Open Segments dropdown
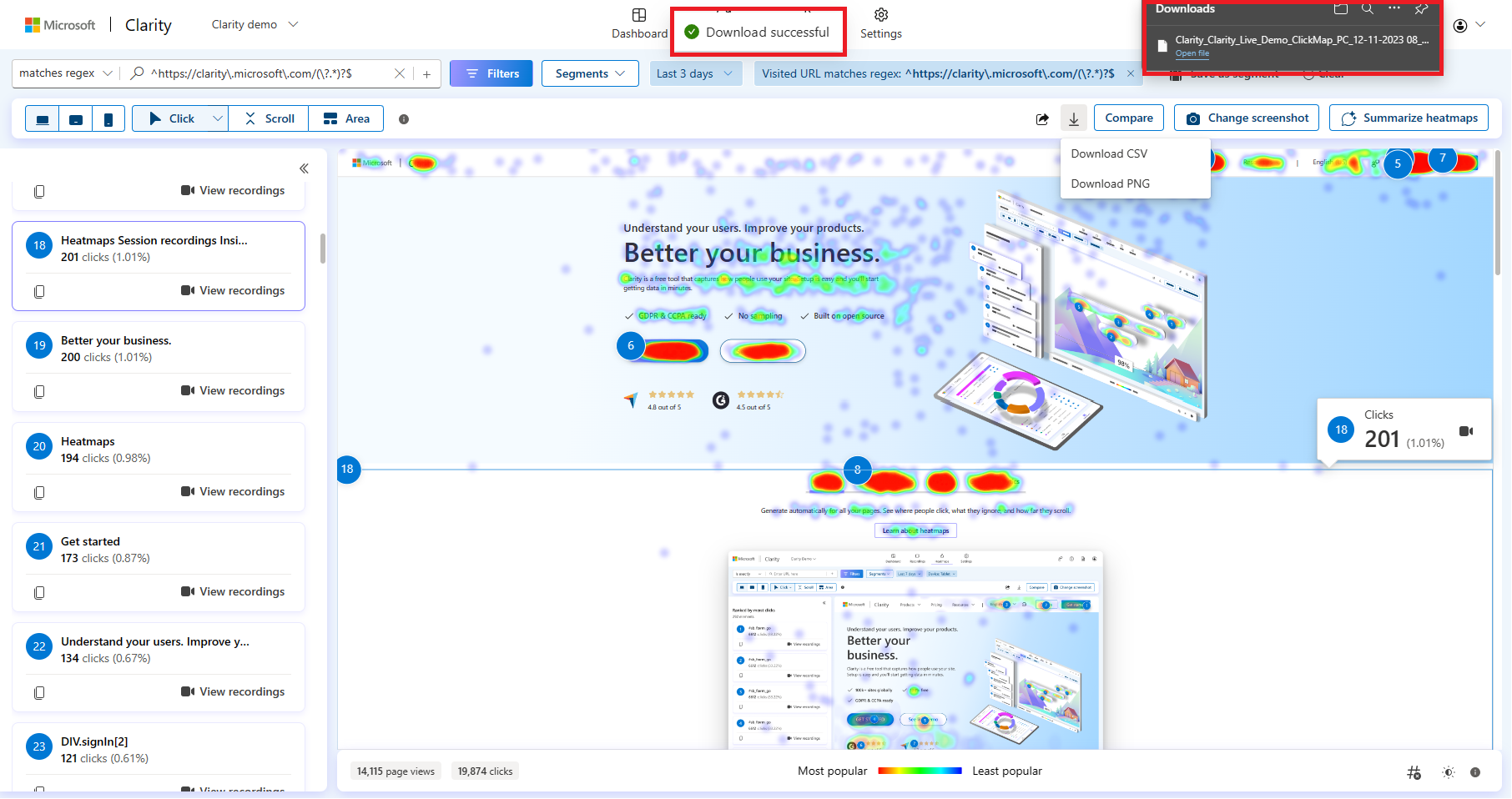This screenshot has width=1512, height=799. pyautogui.click(x=590, y=73)
